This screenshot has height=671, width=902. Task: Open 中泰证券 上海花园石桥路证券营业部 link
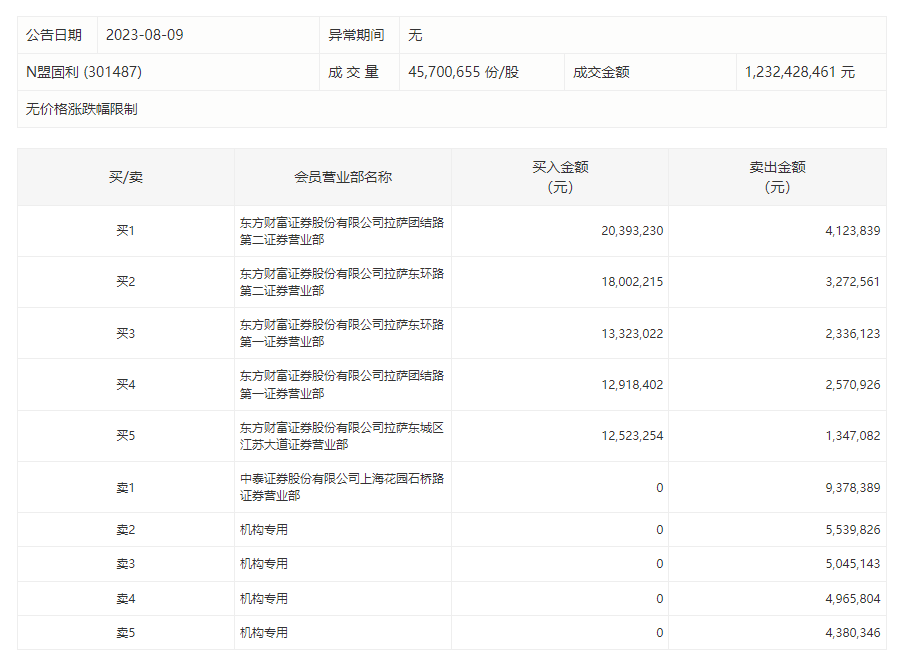tap(341, 487)
